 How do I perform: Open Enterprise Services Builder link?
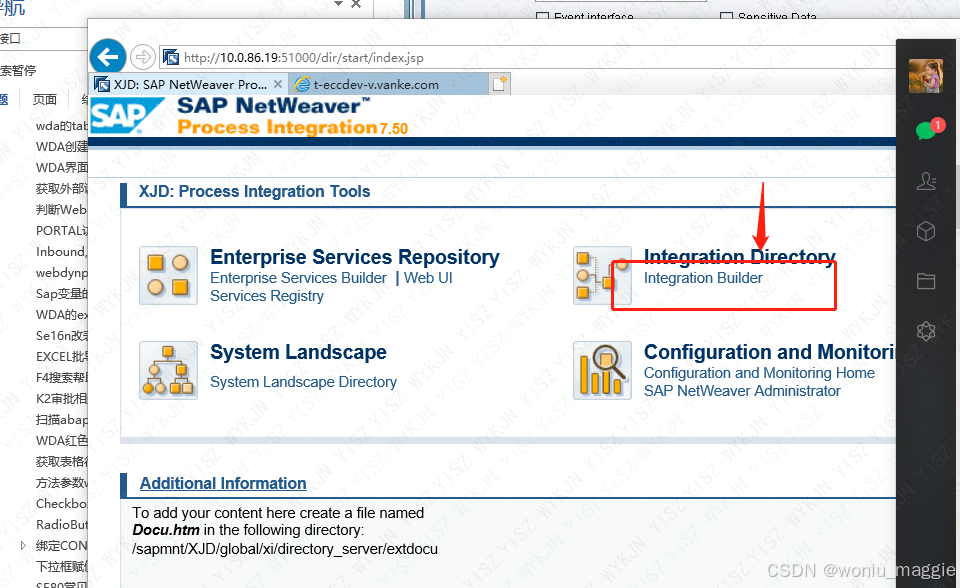pos(298,278)
